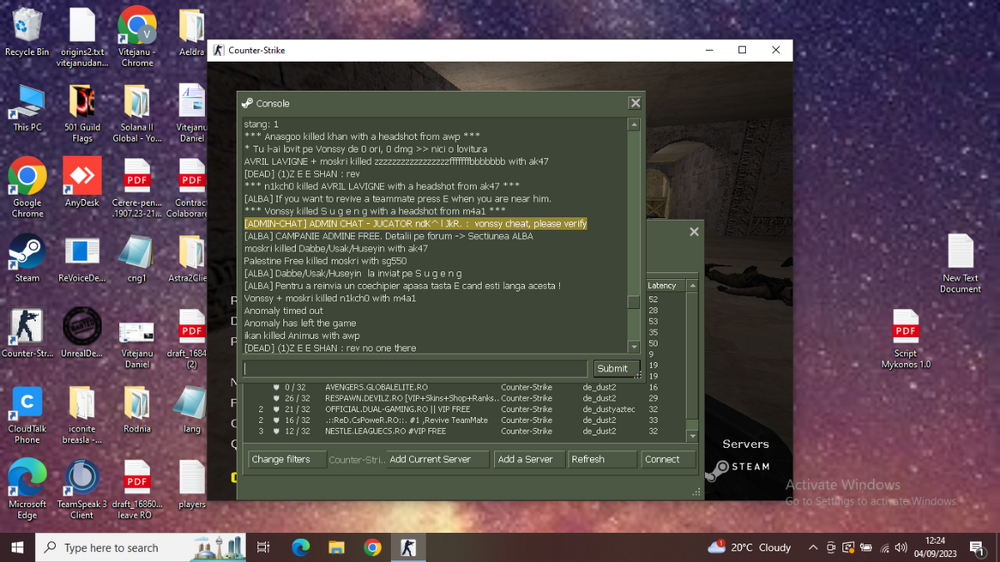This screenshot has height=562, width=1000.
Task: Launch TeamSpeak 3 Client from desktop
Action: 82,479
